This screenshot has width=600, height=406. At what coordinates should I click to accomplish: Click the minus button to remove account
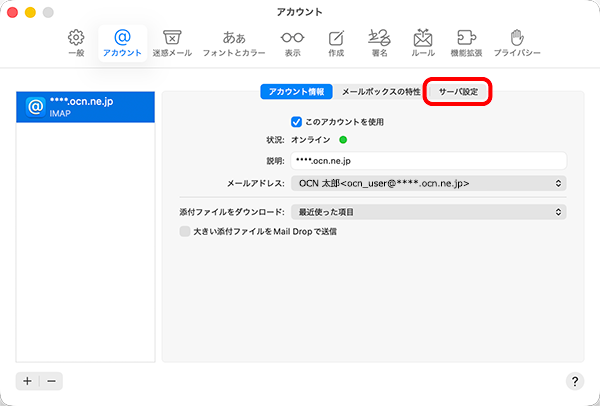point(52,381)
